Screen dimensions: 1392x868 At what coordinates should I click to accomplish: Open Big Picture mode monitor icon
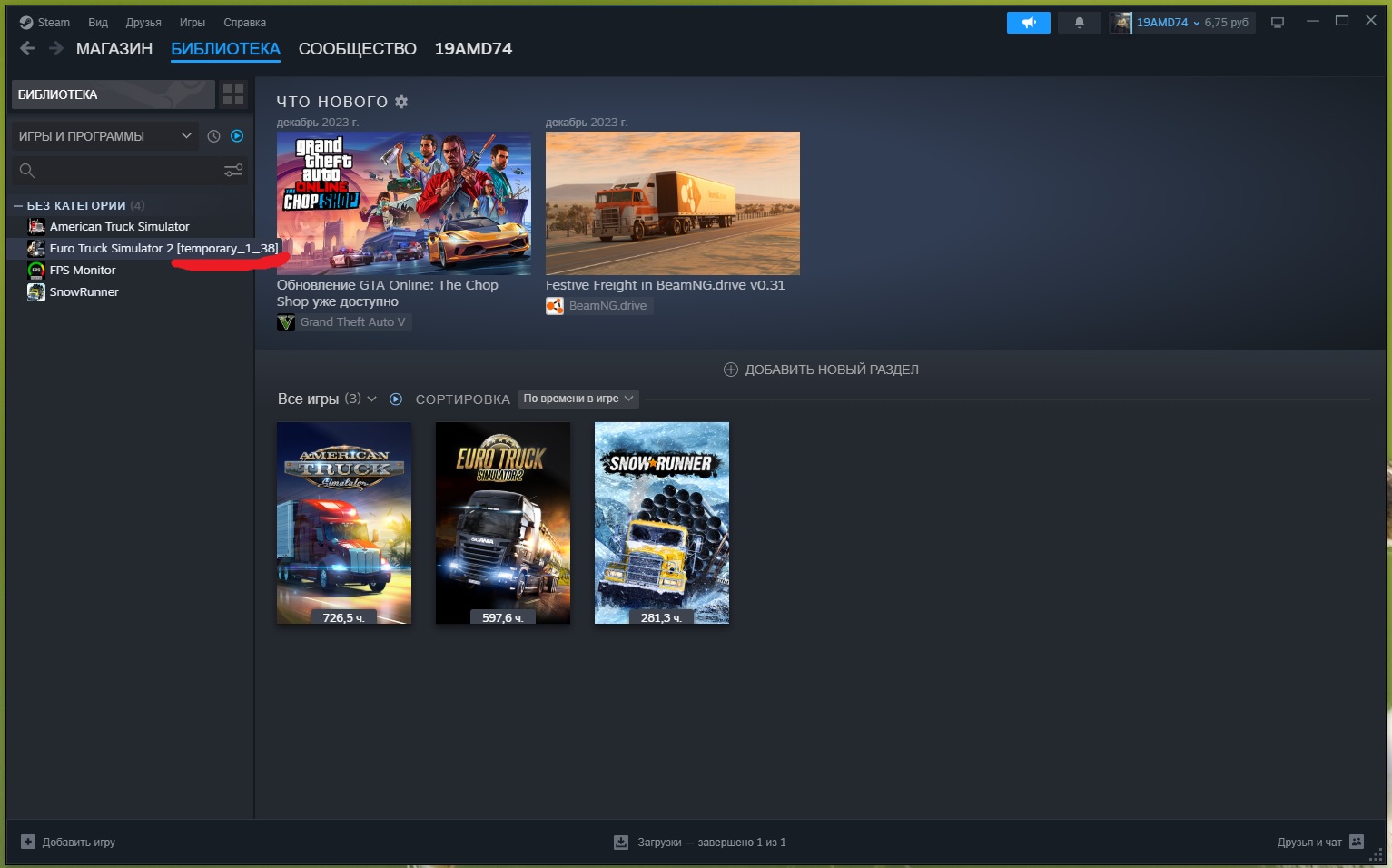(x=1278, y=23)
